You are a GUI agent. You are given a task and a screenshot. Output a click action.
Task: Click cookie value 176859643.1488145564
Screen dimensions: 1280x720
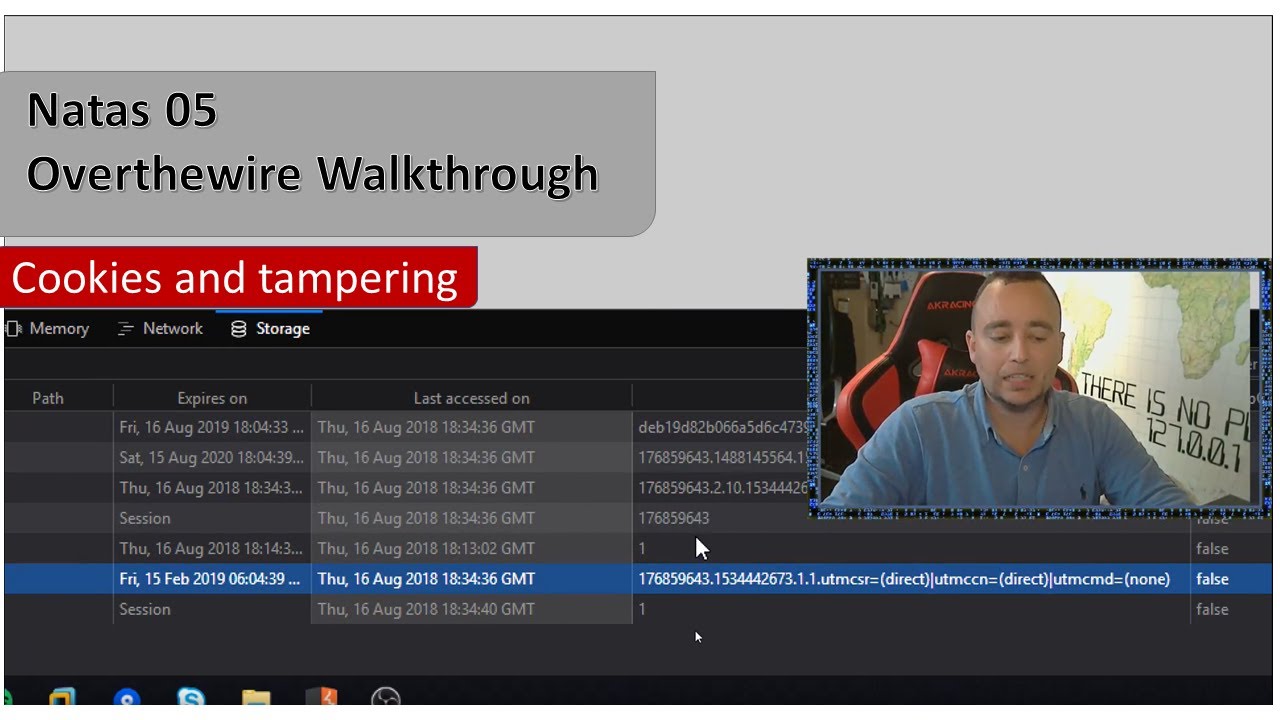[722, 457]
